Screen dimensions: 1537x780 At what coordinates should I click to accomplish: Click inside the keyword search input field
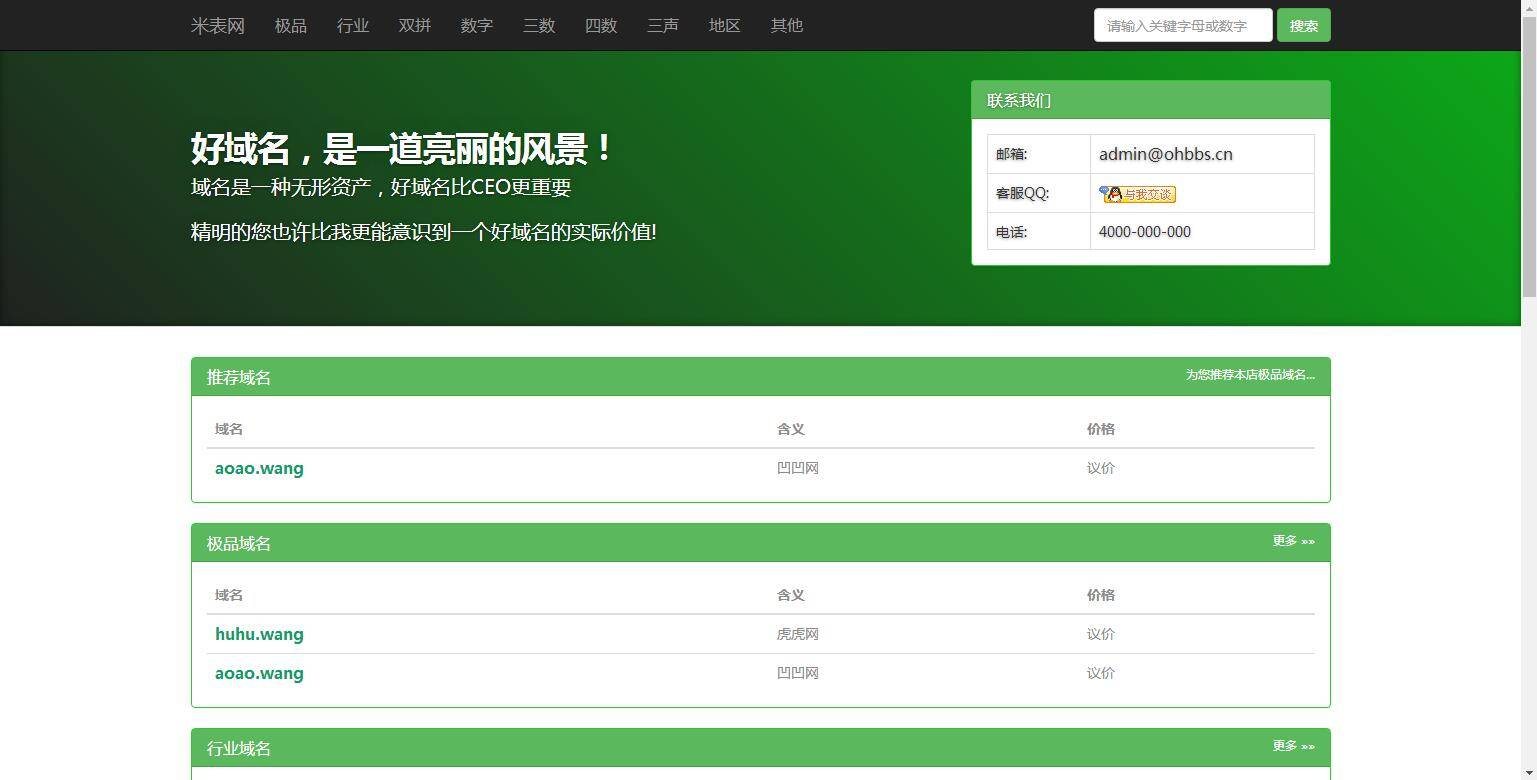pyautogui.click(x=1182, y=24)
